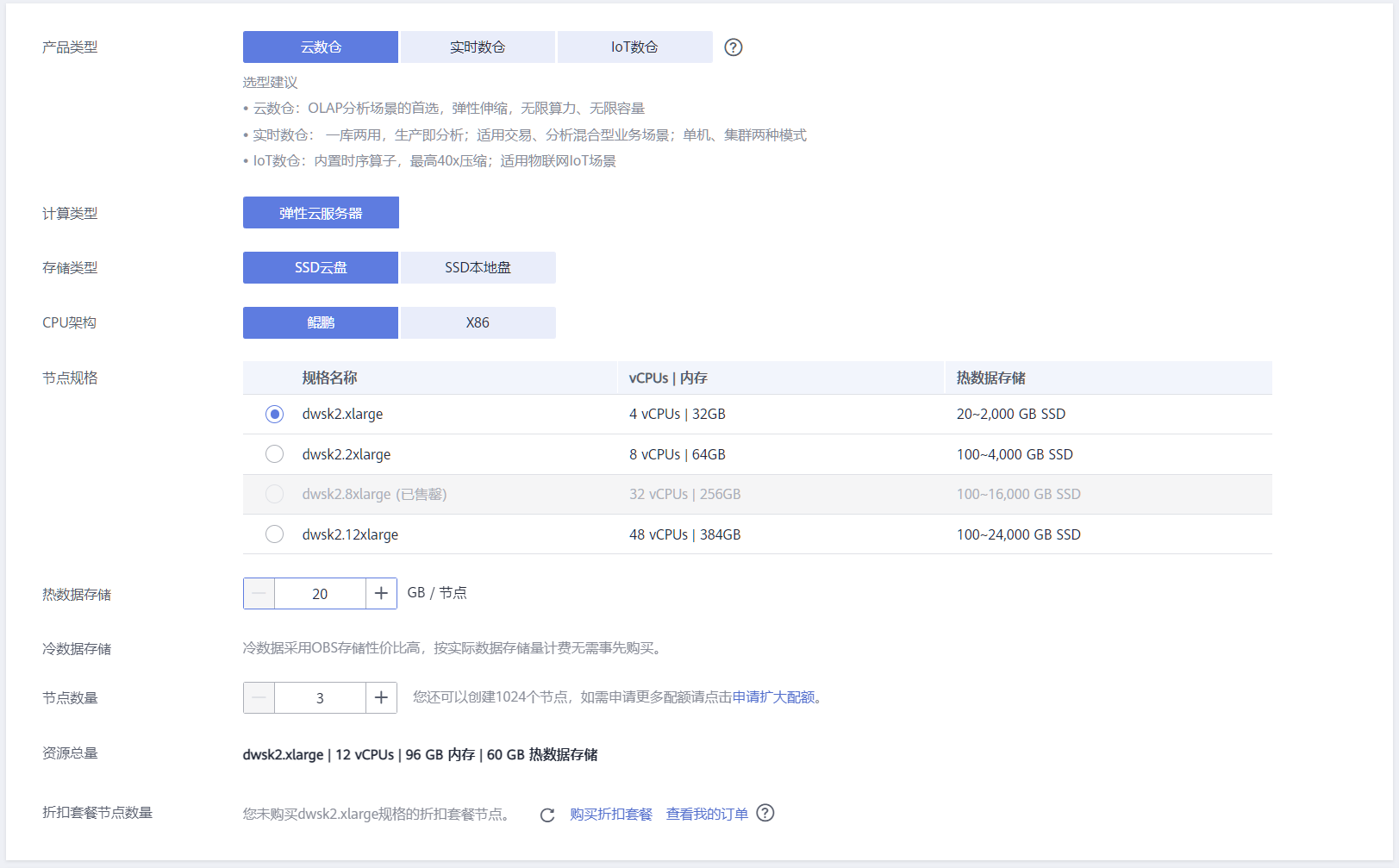Increase node count with plus button

tap(381, 697)
